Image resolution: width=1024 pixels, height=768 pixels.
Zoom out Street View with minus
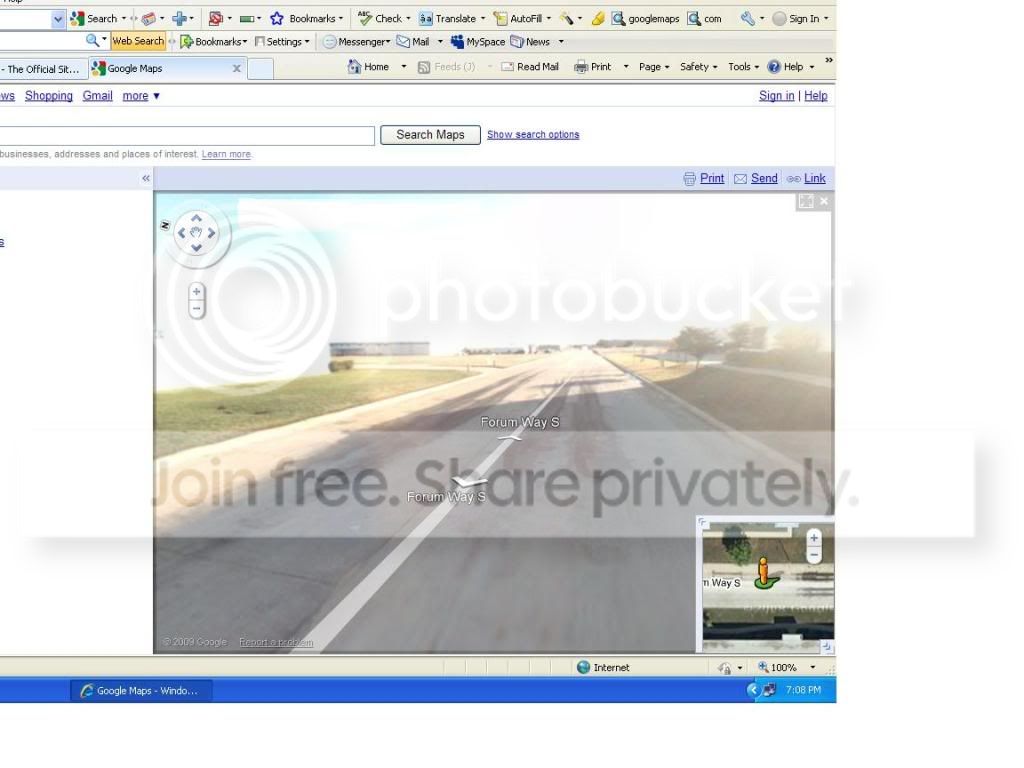click(197, 309)
